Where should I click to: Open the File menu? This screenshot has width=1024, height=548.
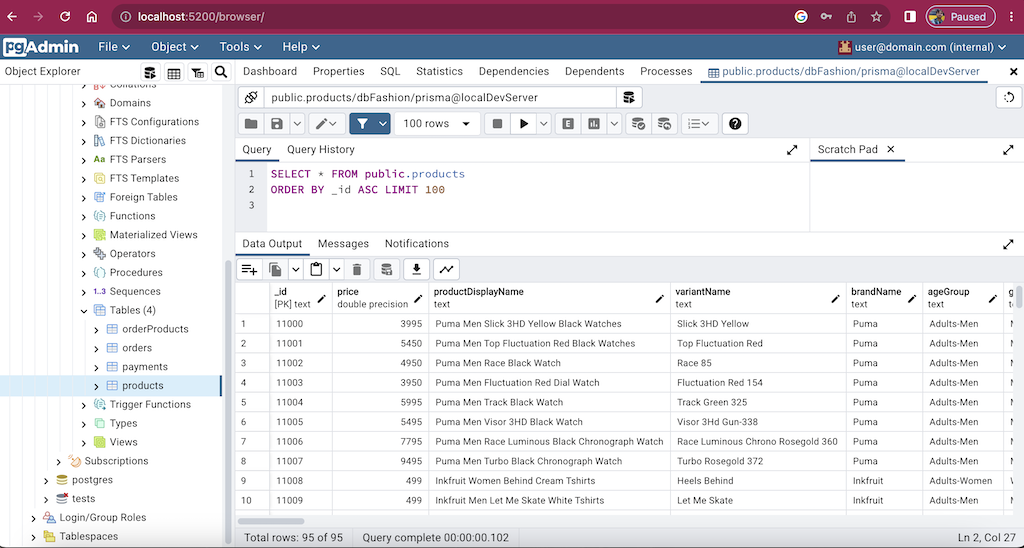tap(114, 47)
